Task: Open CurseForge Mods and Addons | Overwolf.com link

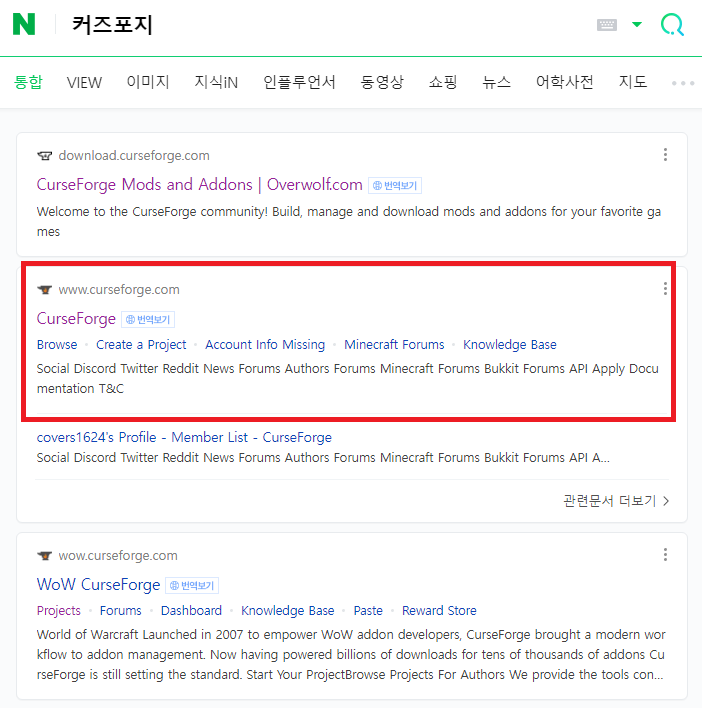Action: tap(200, 185)
